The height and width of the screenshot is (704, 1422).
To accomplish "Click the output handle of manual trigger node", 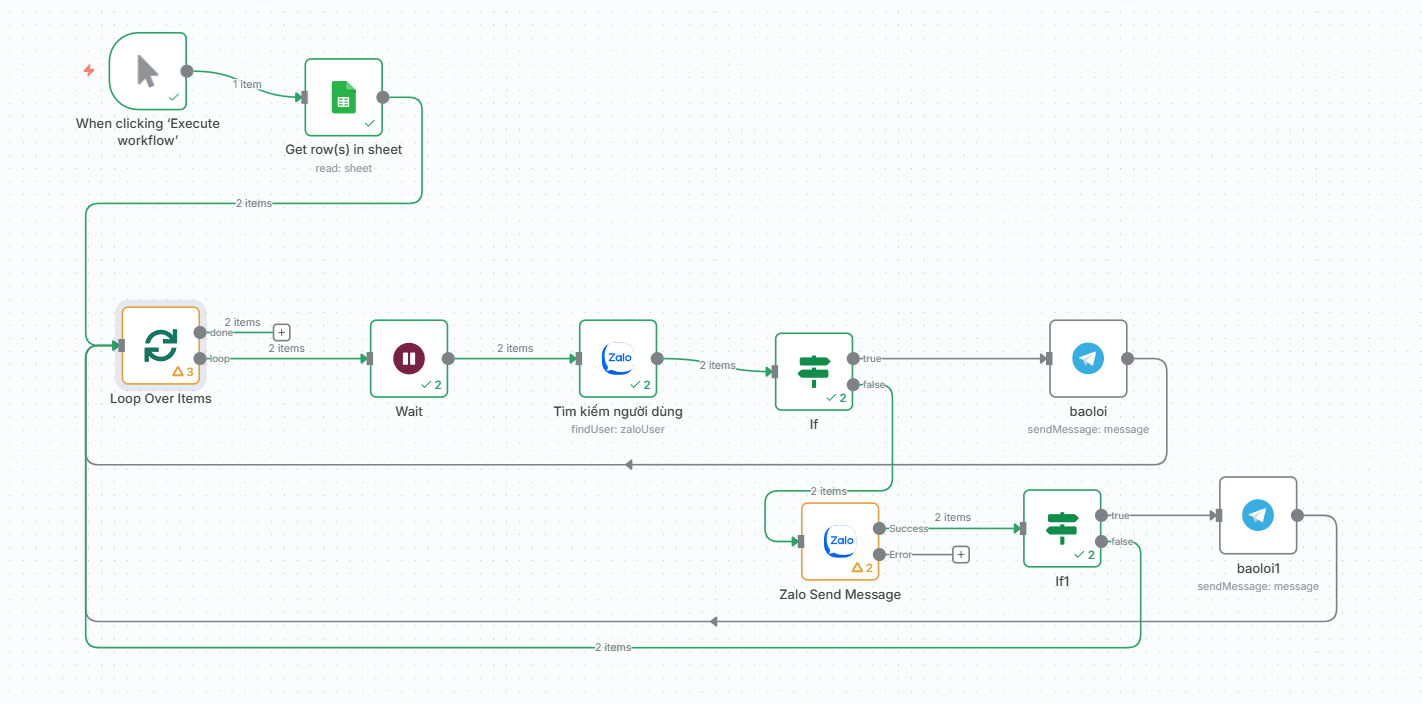I will coord(187,71).
